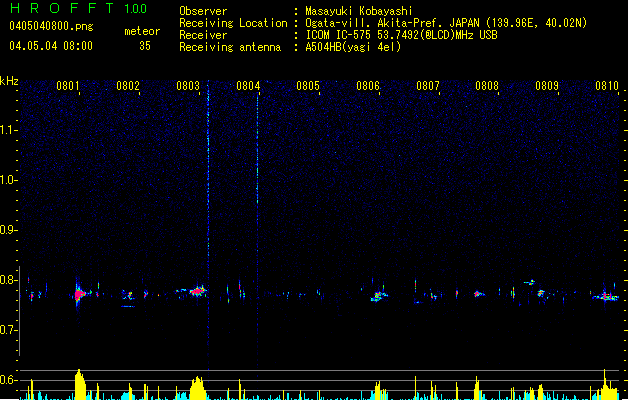Image resolution: width=629 pixels, height=400 pixels.
Task: Click the vertical noise line after 0803
Action: (x=208, y=225)
